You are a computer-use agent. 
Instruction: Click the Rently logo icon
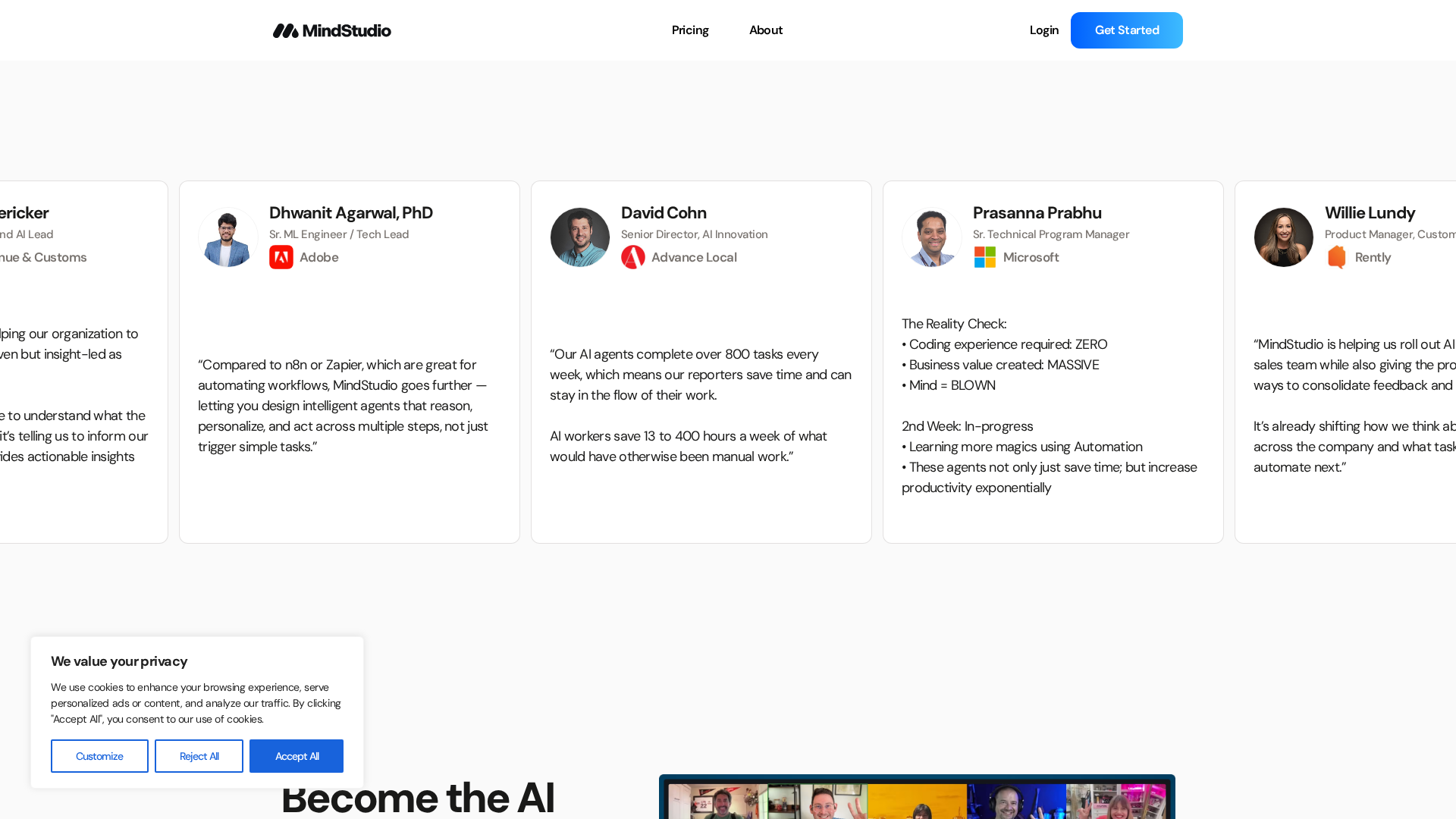tap(1337, 257)
